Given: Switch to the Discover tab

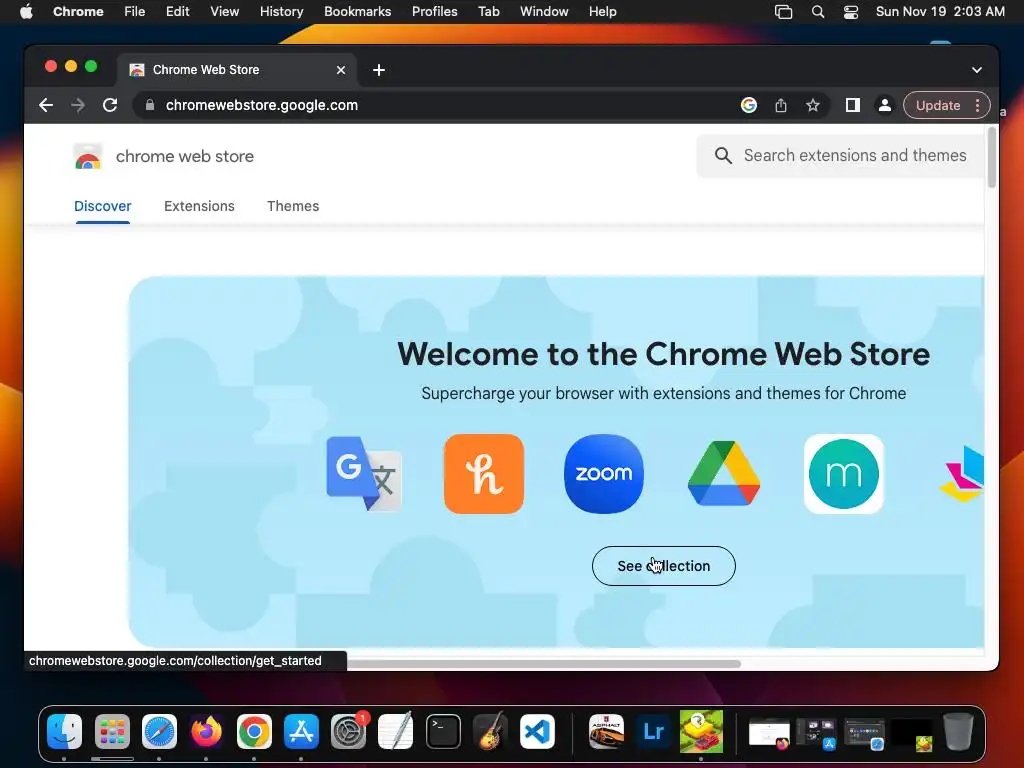Looking at the screenshot, I should pos(103,206).
